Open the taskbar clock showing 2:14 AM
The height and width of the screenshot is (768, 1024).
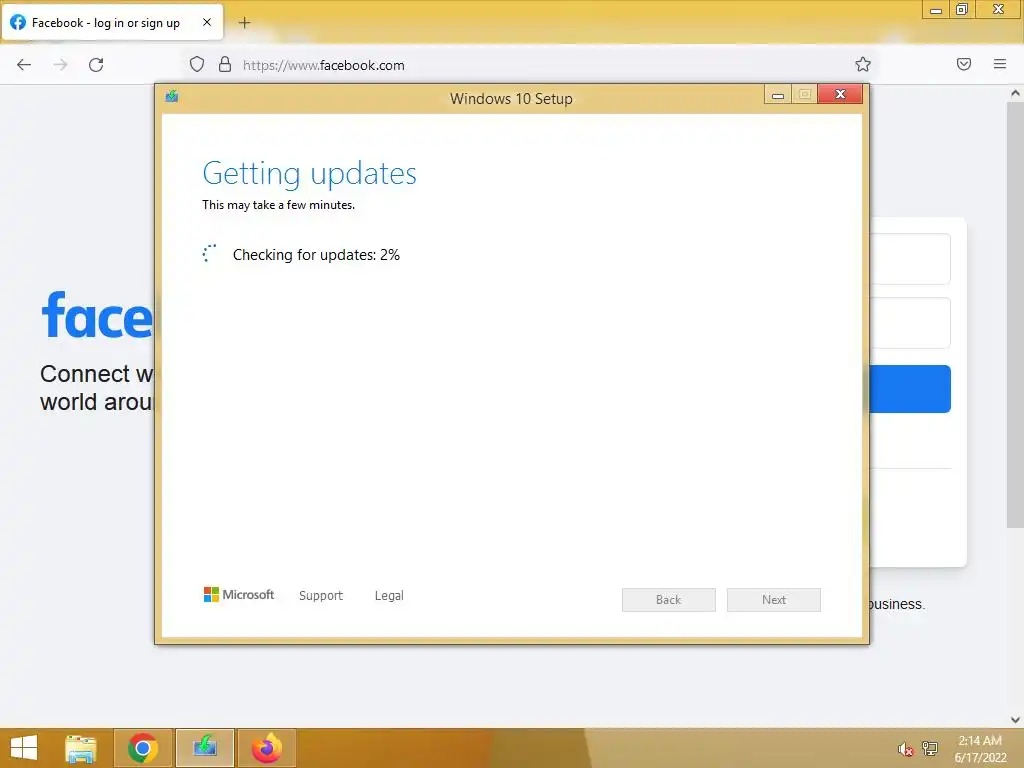point(980,749)
